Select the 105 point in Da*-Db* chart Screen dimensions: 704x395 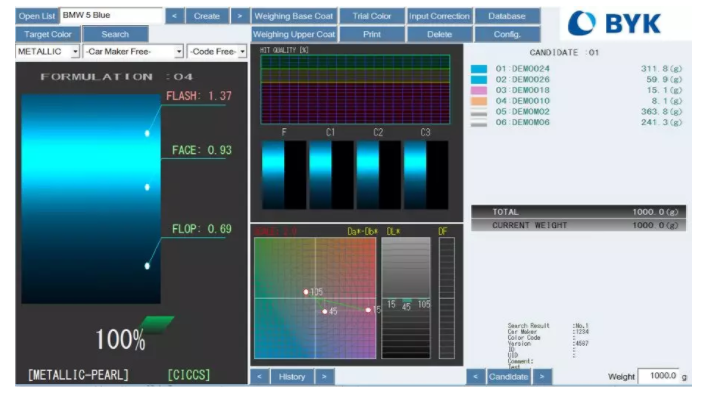(306, 292)
